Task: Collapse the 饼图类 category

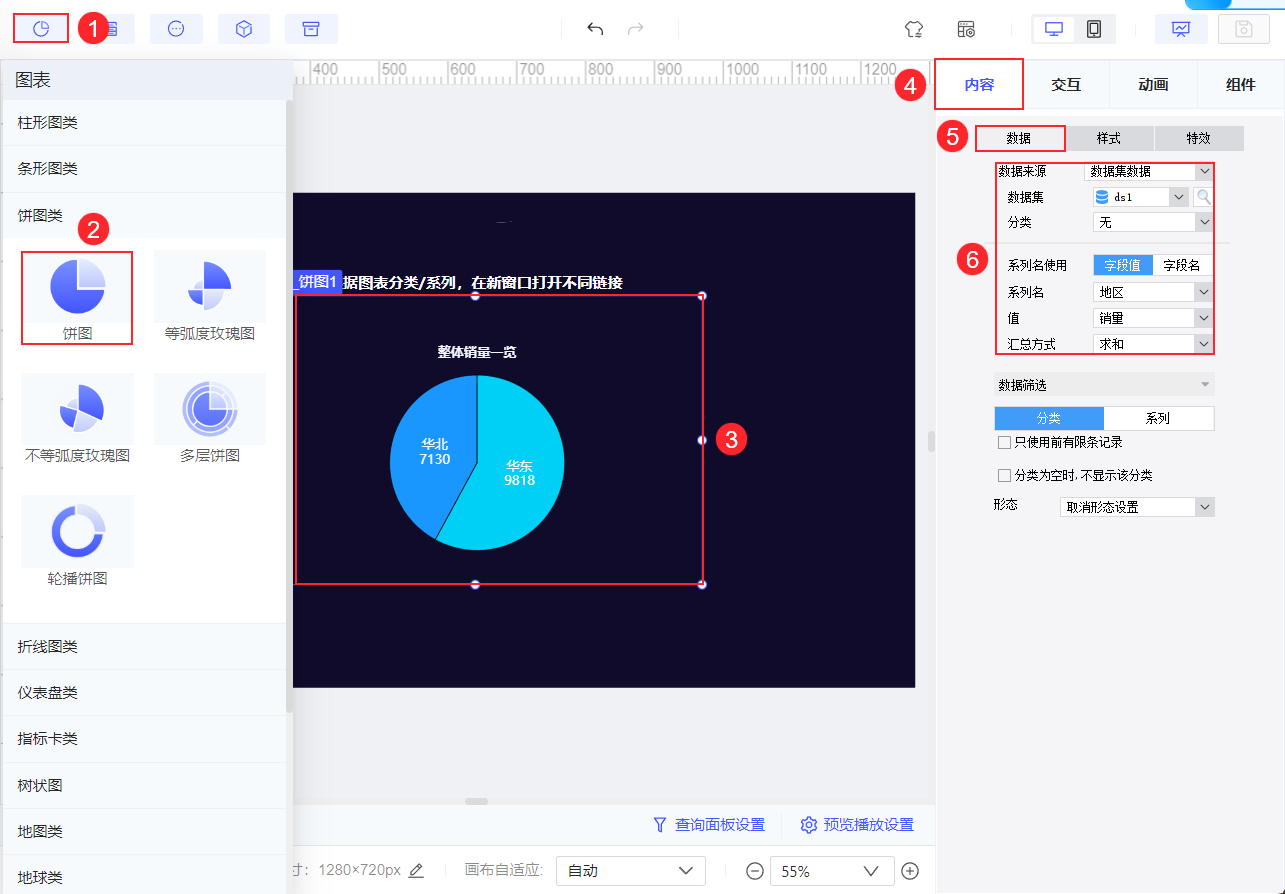Action: pyautogui.click(x=144, y=215)
